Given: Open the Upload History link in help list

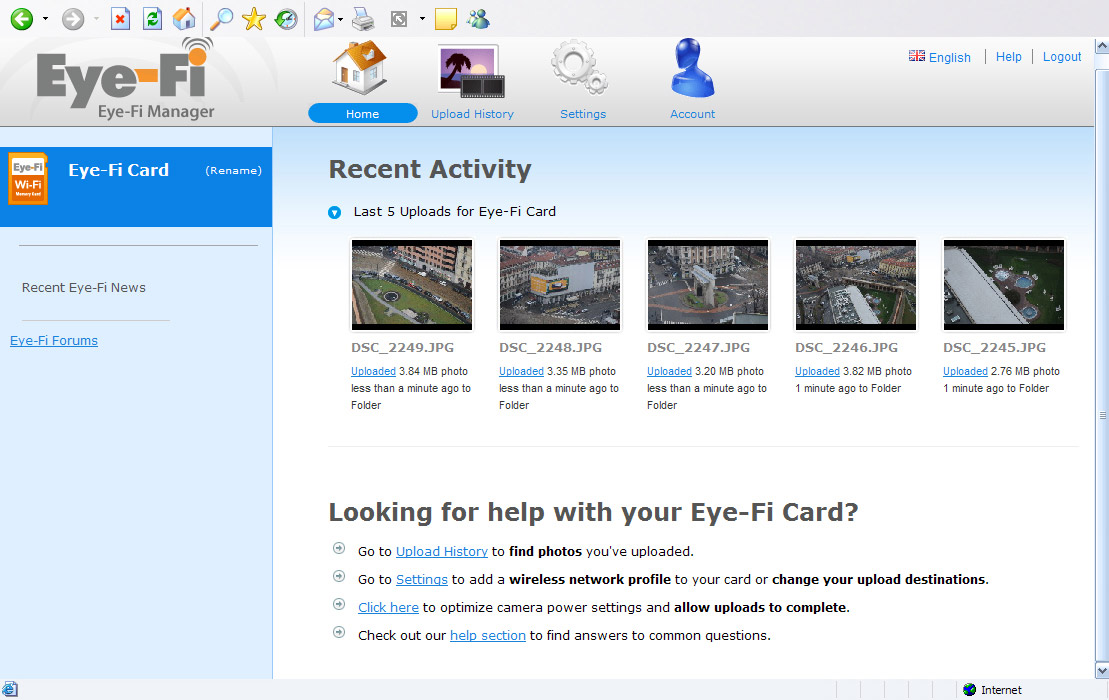Looking at the screenshot, I should pyautogui.click(x=441, y=552).
